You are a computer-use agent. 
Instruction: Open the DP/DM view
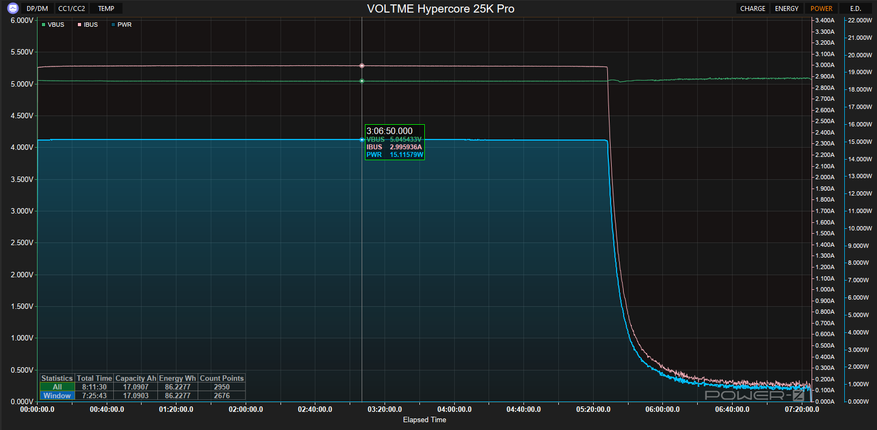coord(37,8)
